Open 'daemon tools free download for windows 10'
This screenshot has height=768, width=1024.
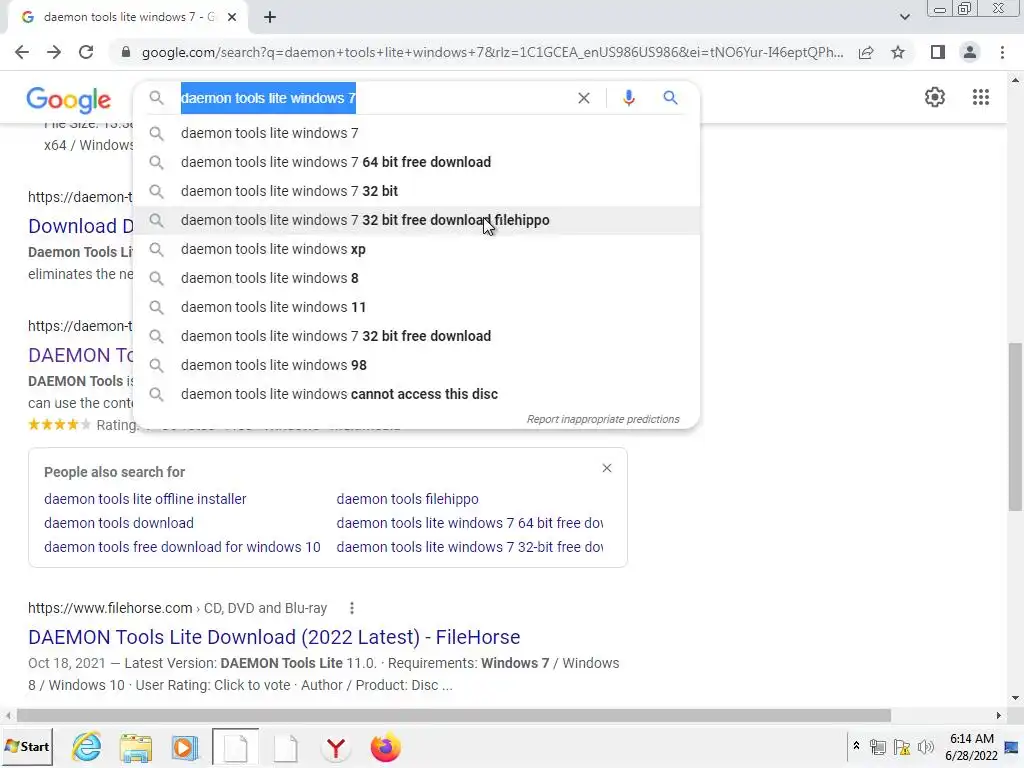(182, 547)
